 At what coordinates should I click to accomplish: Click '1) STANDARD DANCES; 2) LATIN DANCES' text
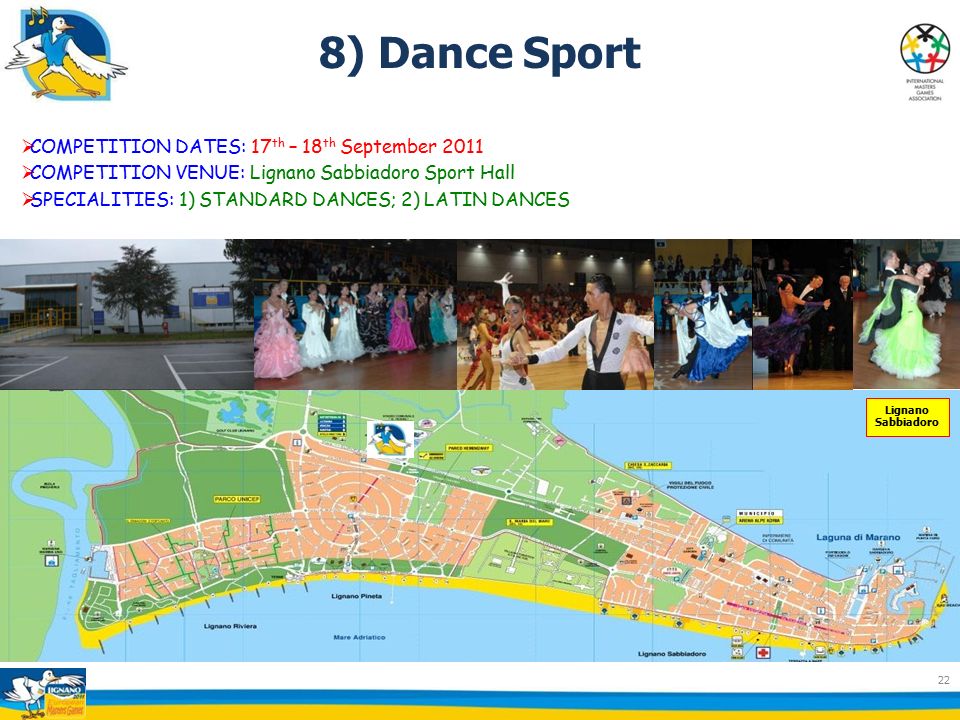point(374,200)
